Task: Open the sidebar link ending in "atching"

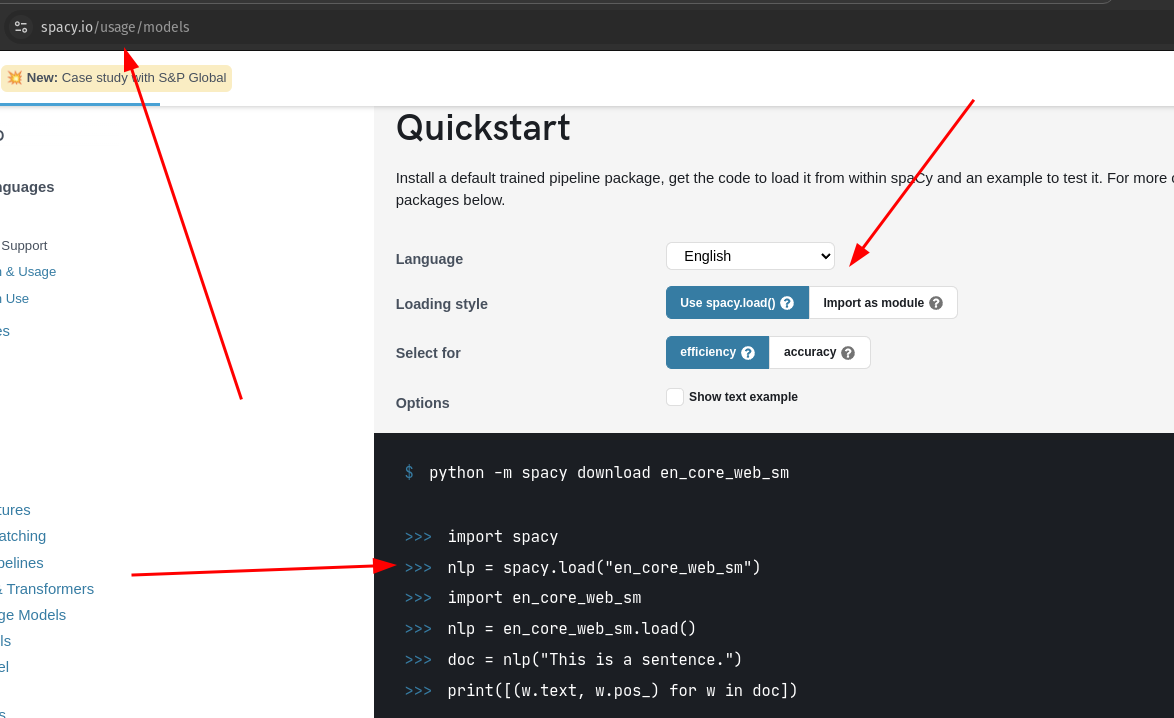Action: point(23,536)
